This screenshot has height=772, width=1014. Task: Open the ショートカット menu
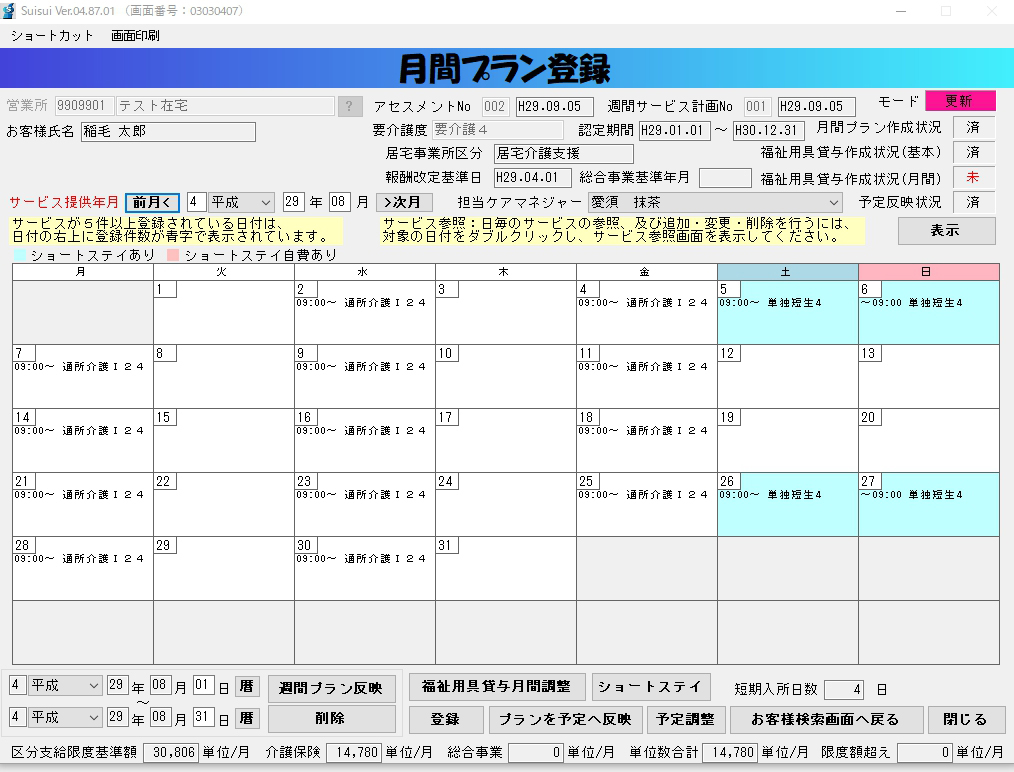pyautogui.click(x=52, y=36)
